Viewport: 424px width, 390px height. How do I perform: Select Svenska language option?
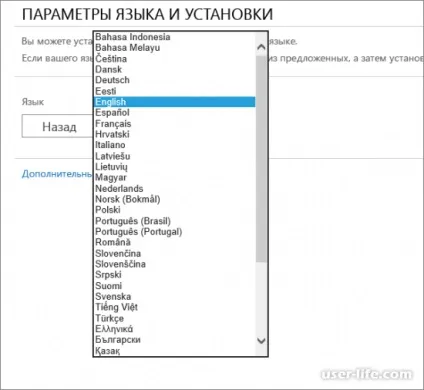click(x=175, y=296)
